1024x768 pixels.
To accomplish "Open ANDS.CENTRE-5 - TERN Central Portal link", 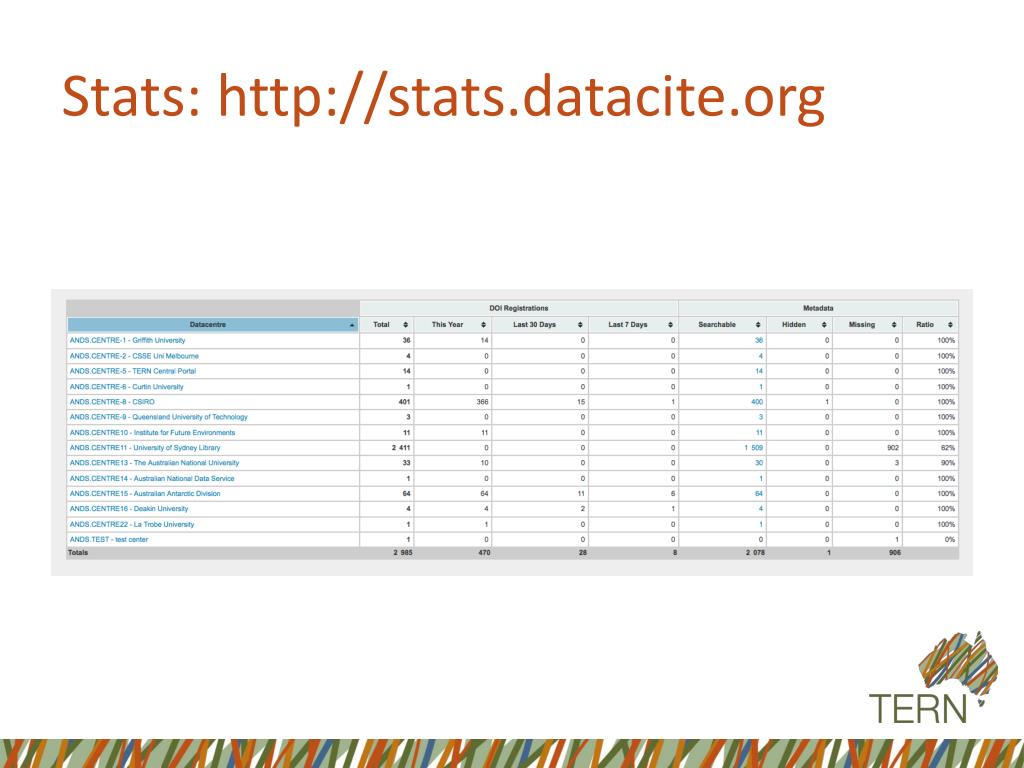I will pos(133,371).
